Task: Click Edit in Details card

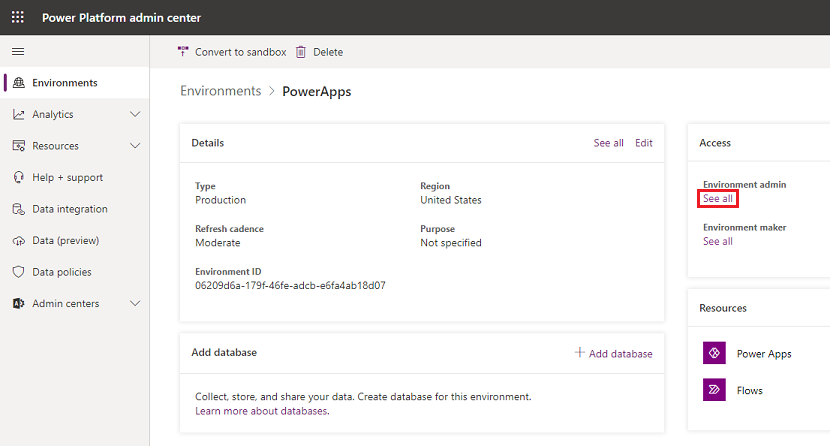Action: pos(644,143)
